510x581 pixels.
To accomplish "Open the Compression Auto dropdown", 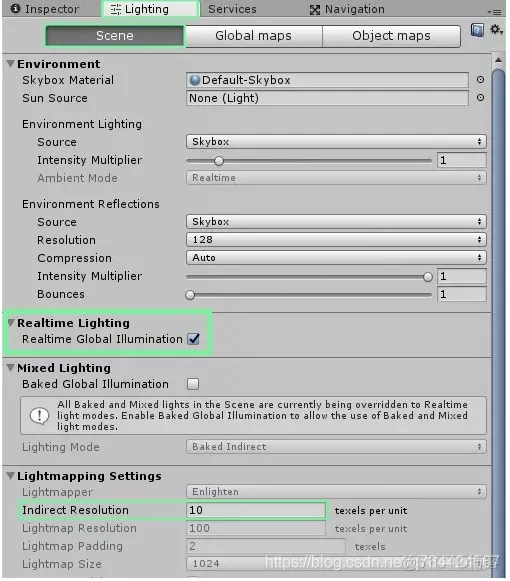I will [336, 258].
